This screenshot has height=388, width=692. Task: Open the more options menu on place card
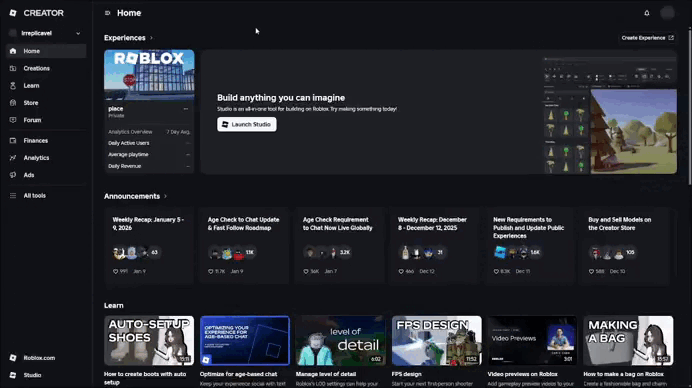pos(186,109)
